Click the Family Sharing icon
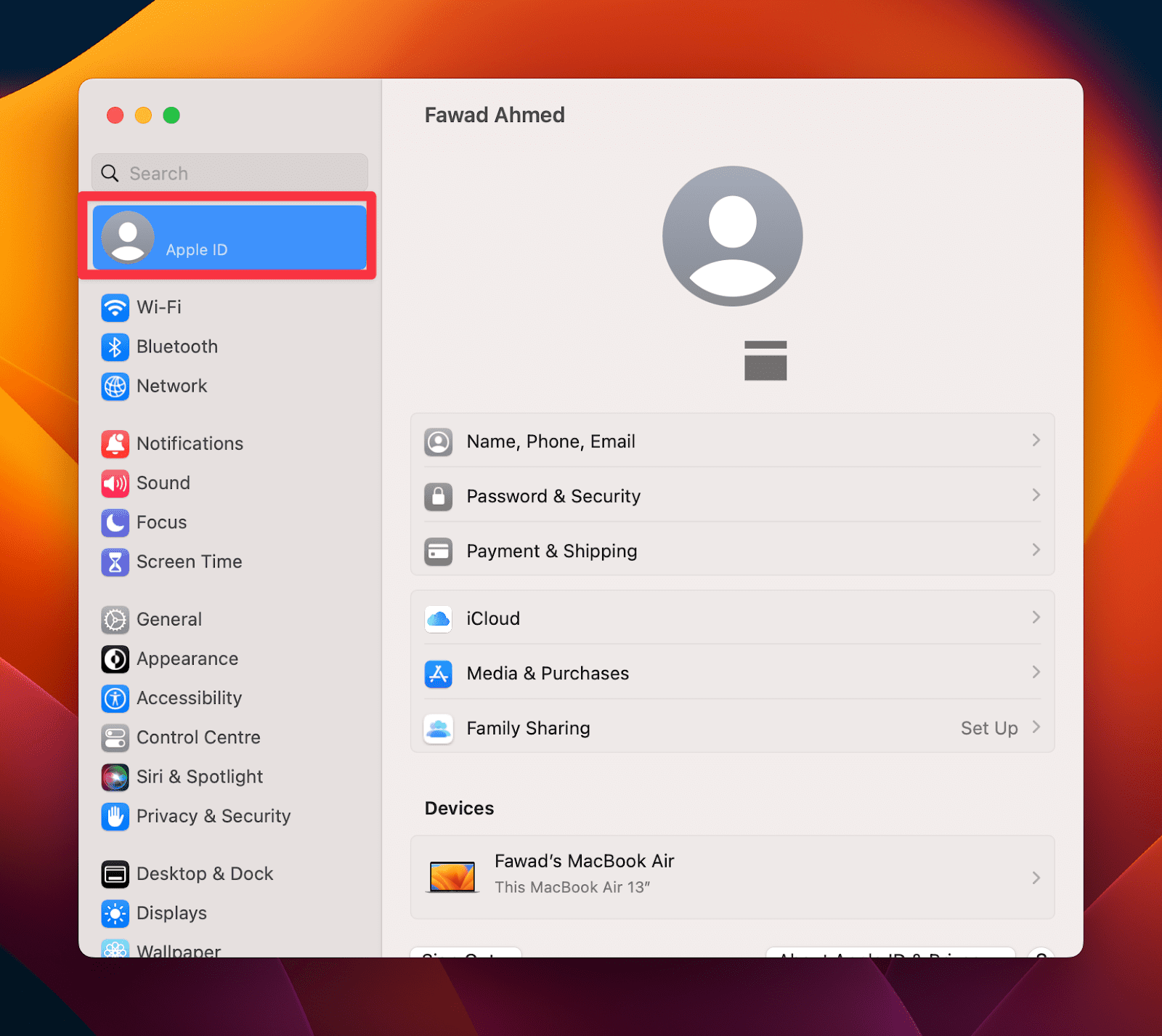This screenshot has height=1036, width=1162. pyautogui.click(x=438, y=728)
